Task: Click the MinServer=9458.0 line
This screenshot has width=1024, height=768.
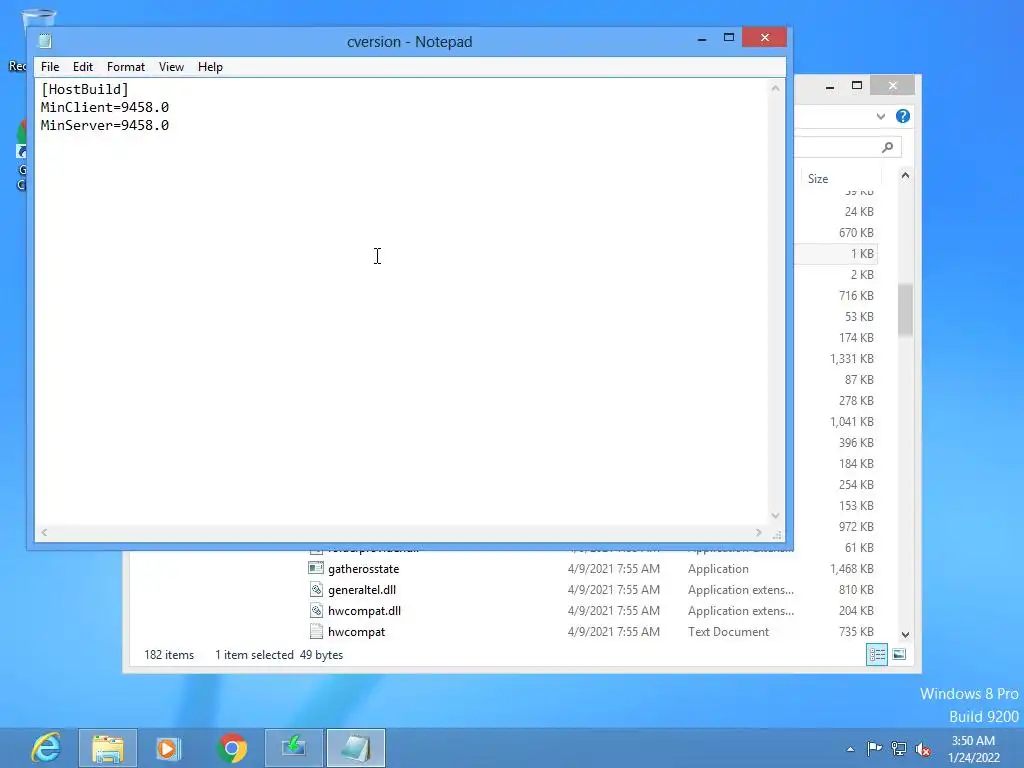Action: pyautogui.click(x=104, y=125)
